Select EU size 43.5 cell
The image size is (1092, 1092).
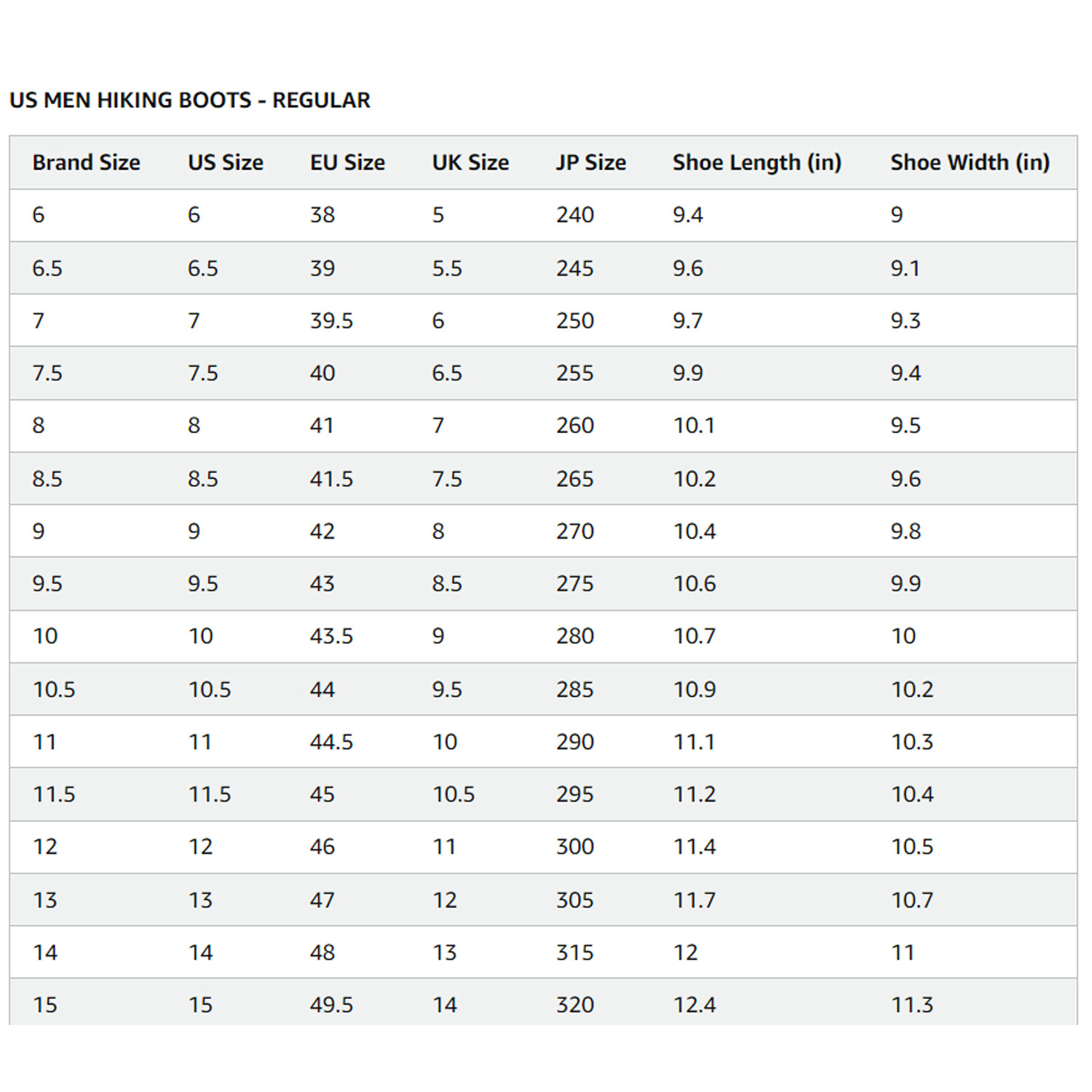point(331,636)
